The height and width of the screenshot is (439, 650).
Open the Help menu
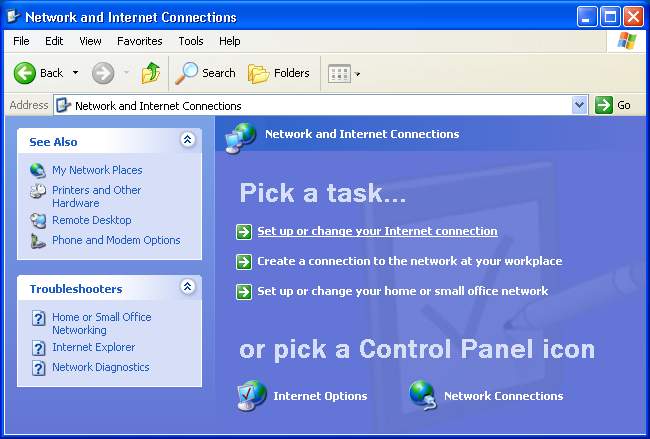[230, 41]
